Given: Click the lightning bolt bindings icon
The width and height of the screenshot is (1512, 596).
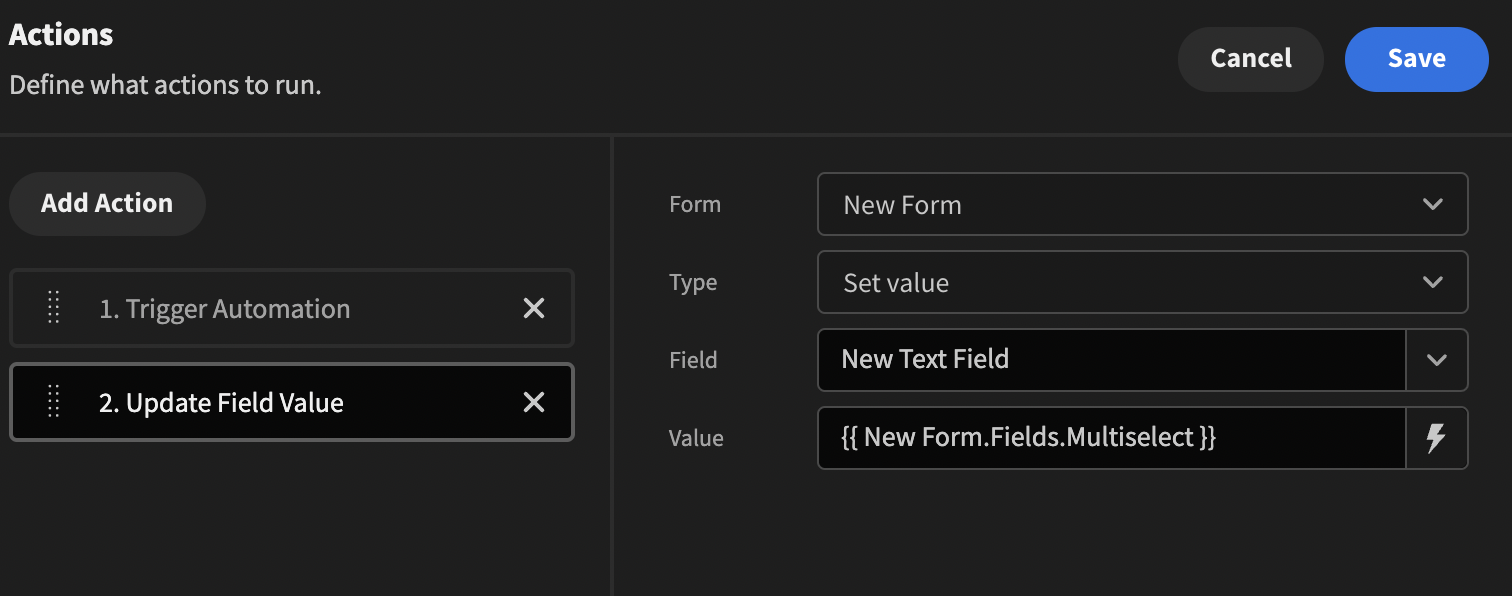Looking at the screenshot, I should point(1436,438).
